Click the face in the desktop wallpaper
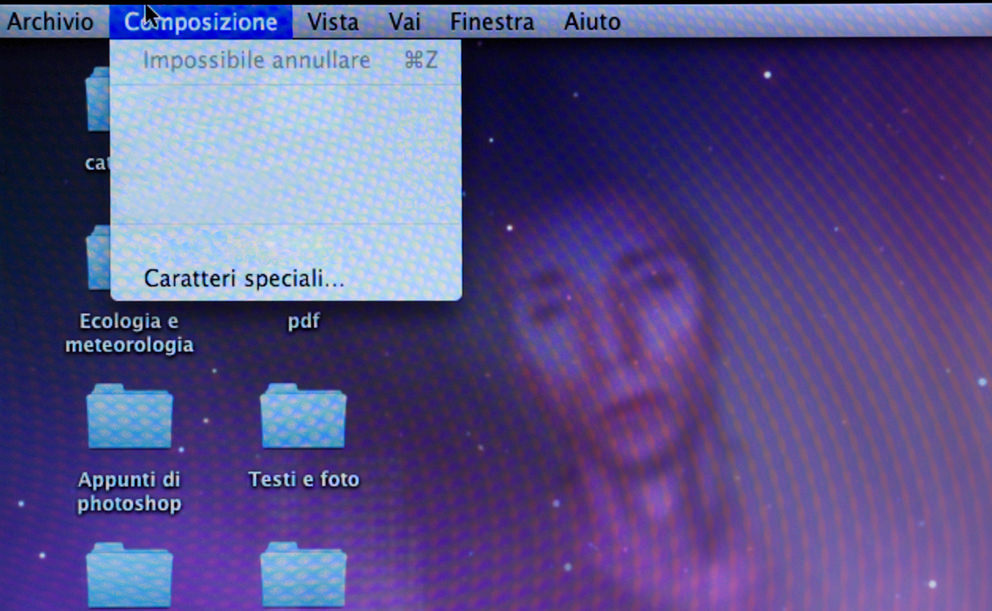Screen dimensions: 992x611 pyautogui.click(x=610, y=350)
